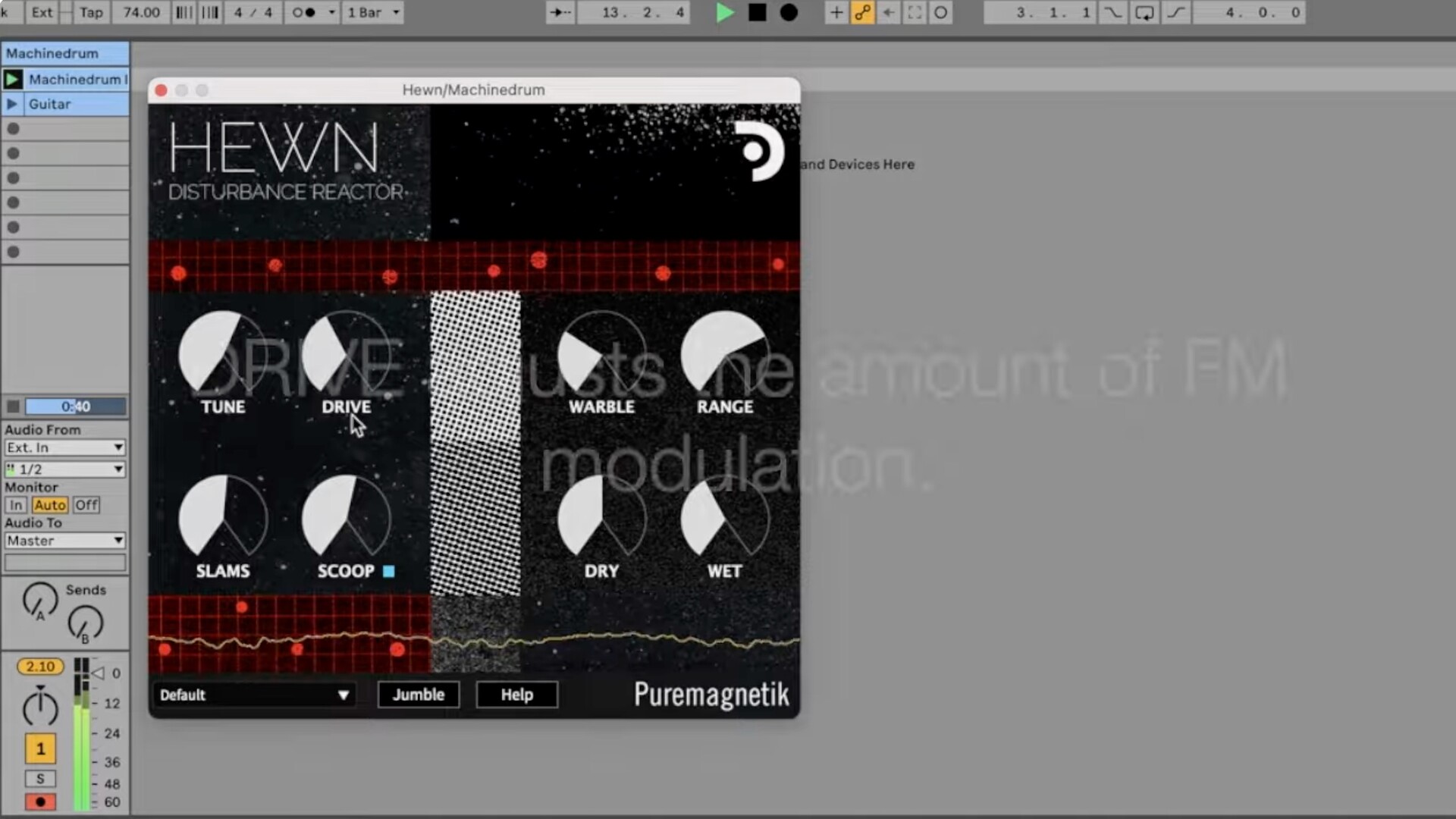Image resolution: width=1456 pixels, height=819 pixels.
Task: Click the MIDI Arrangement Overdub plus button
Action: [x=836, y=12]
